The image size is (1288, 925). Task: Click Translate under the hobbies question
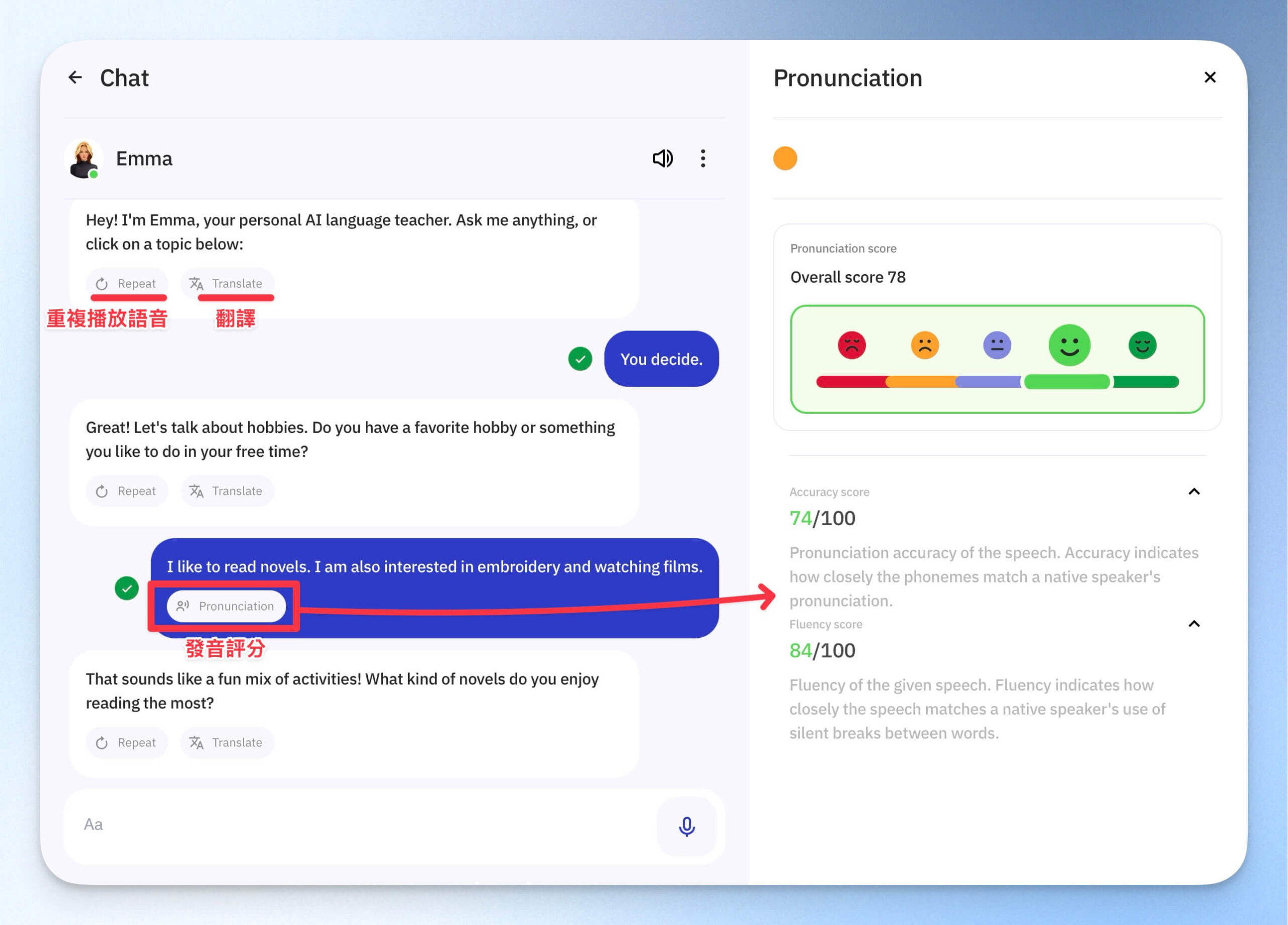click(227, 490)
